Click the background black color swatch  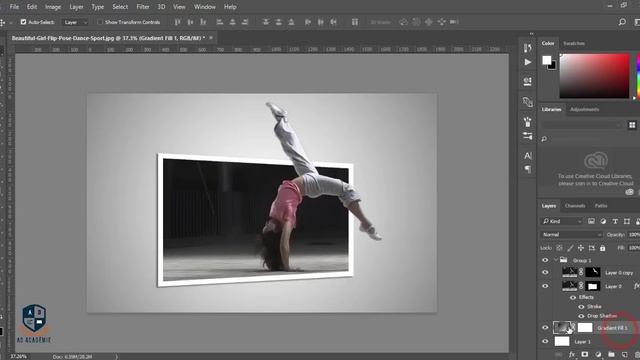[553, 66]
